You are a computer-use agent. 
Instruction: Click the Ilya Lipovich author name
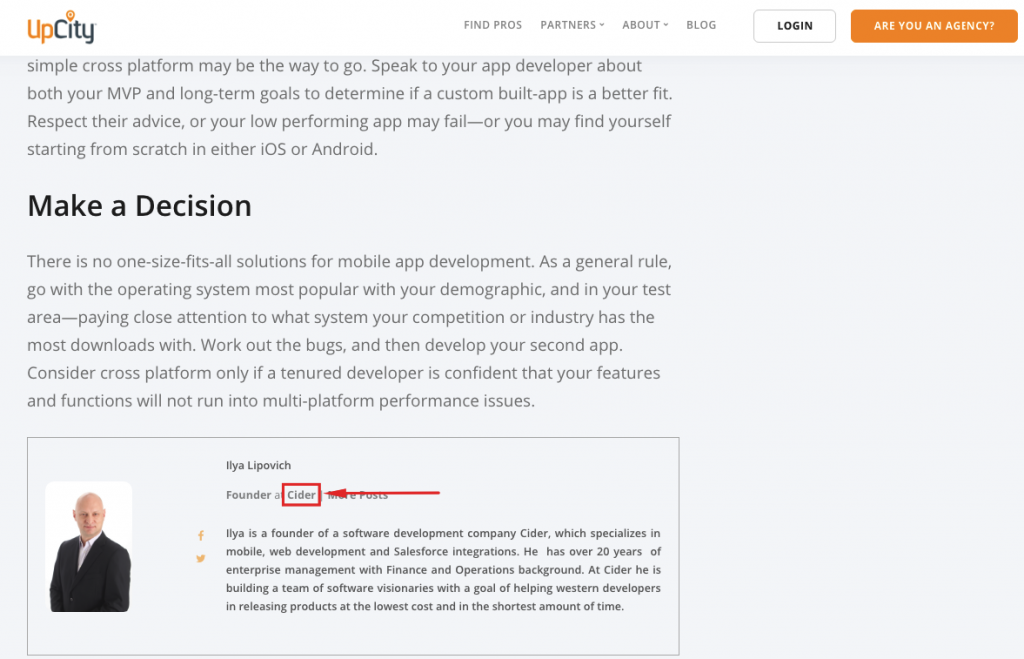coord(259,465)
